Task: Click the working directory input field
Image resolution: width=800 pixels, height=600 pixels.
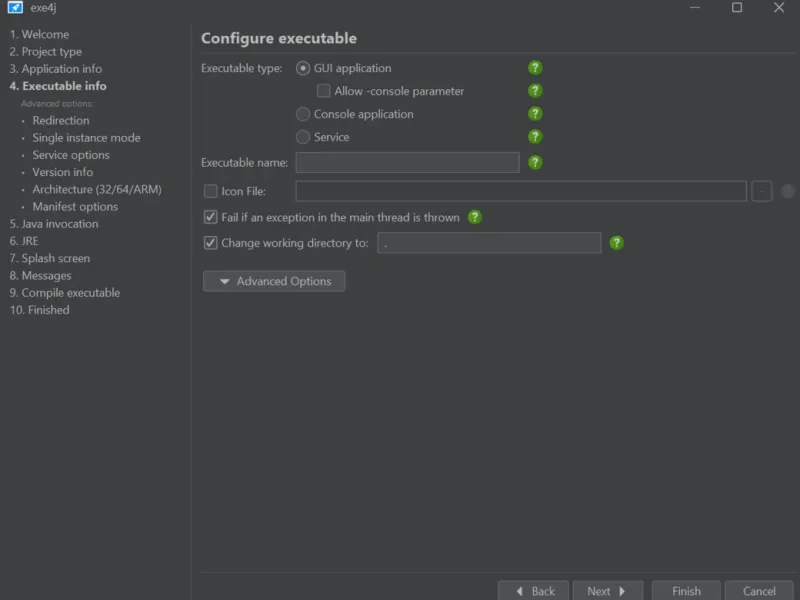Action: click(x=489, y=243)
